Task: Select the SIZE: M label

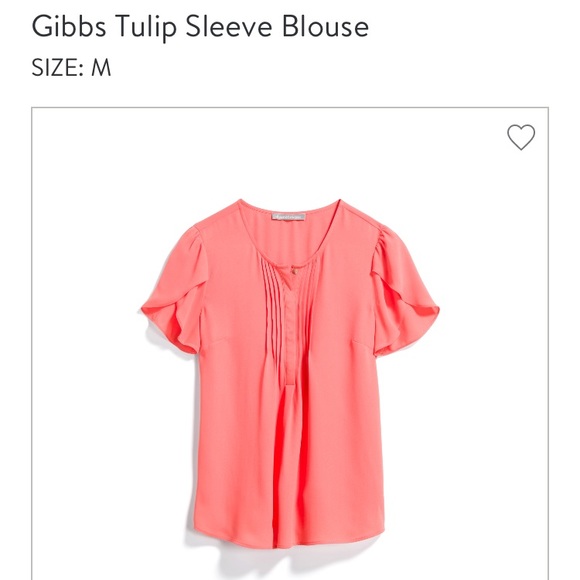Action: click(71, 68)
